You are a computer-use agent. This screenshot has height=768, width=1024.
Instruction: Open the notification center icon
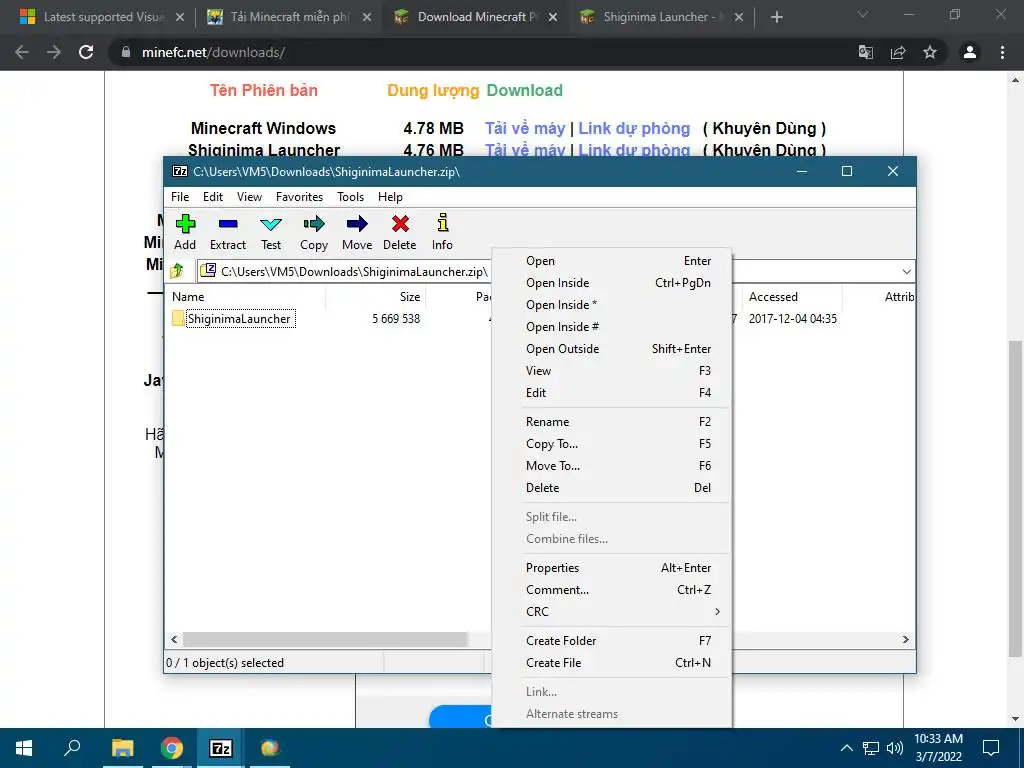coord(991,748)
